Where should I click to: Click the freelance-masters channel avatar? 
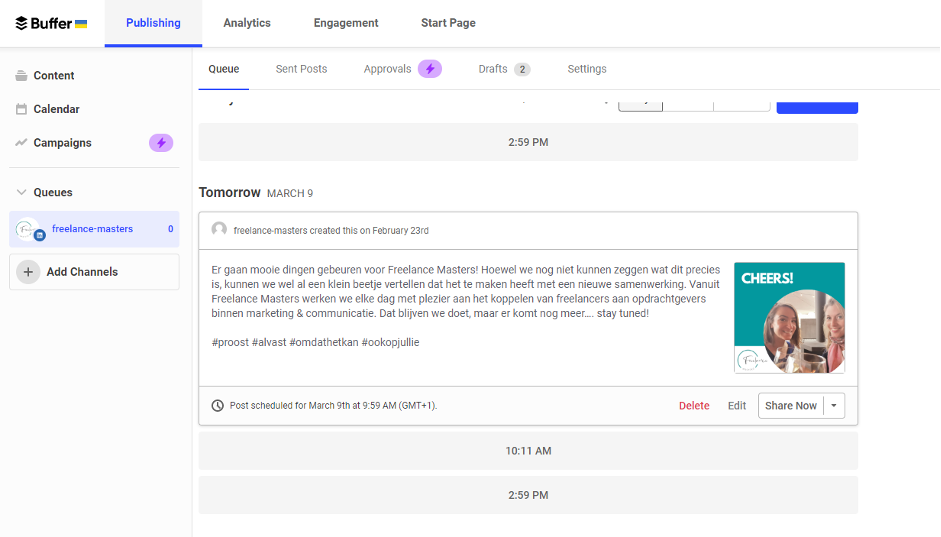[x=29, y=229]
